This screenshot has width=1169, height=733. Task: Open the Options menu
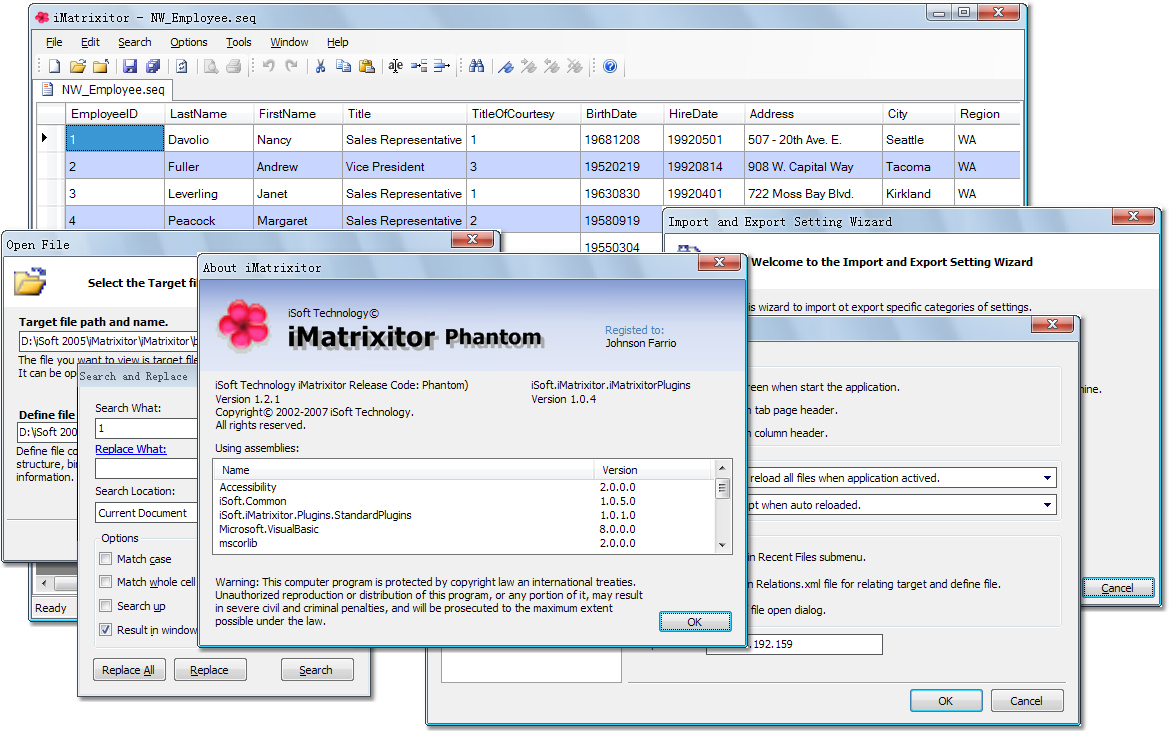tap(189, 43)
